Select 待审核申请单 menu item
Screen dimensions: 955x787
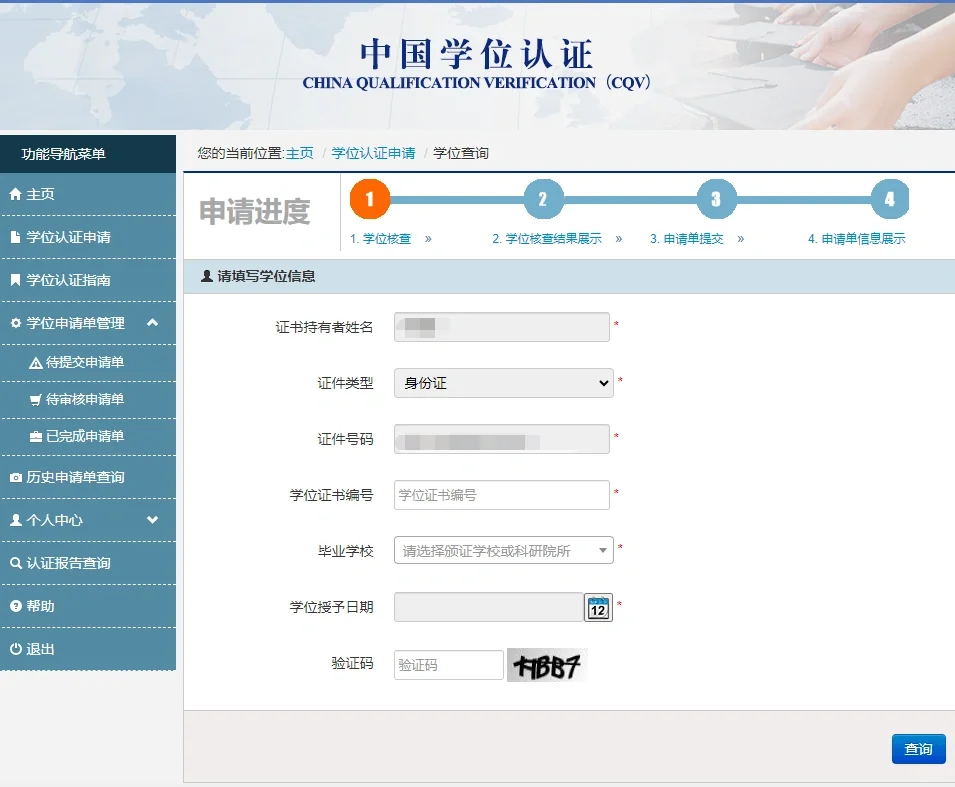coord(84,400)
